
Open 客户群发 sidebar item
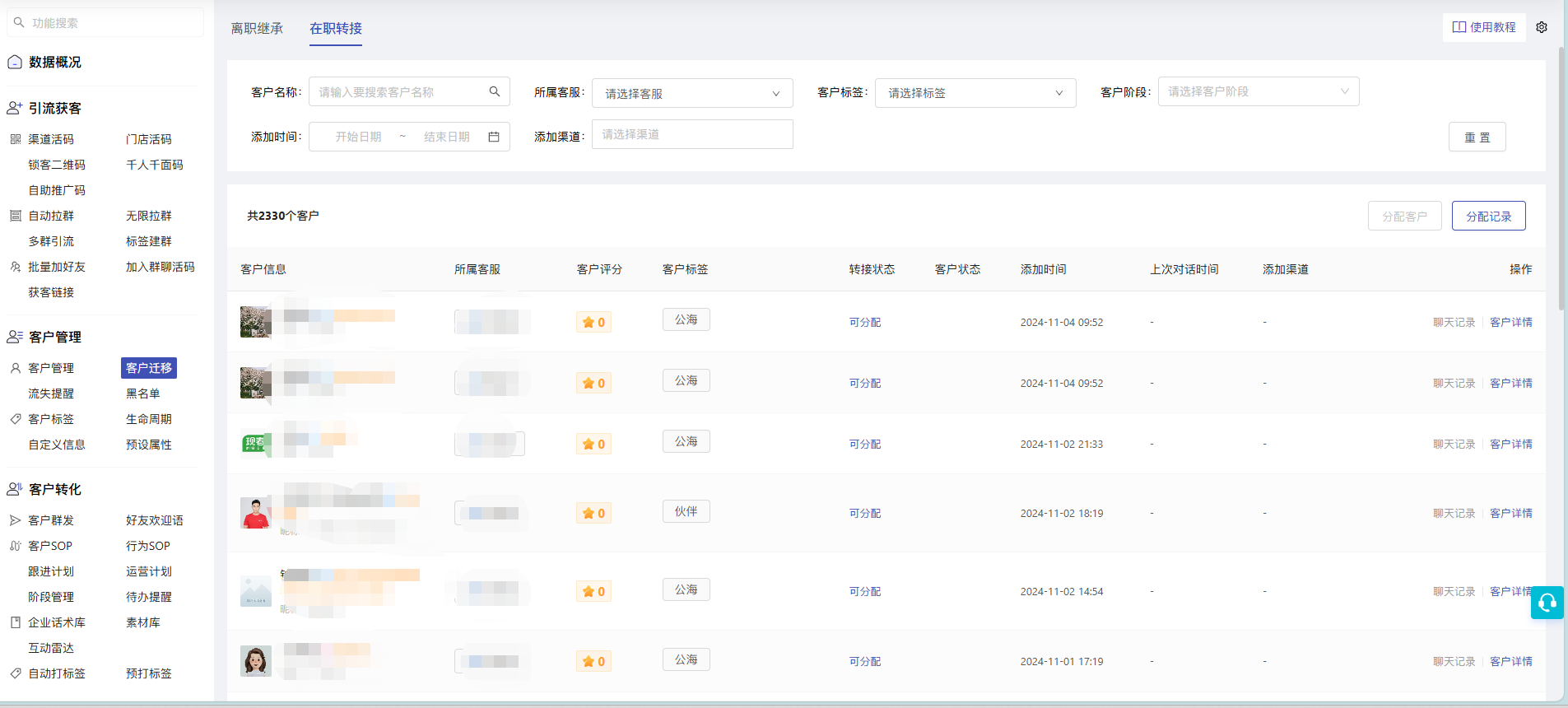point(51,520)
